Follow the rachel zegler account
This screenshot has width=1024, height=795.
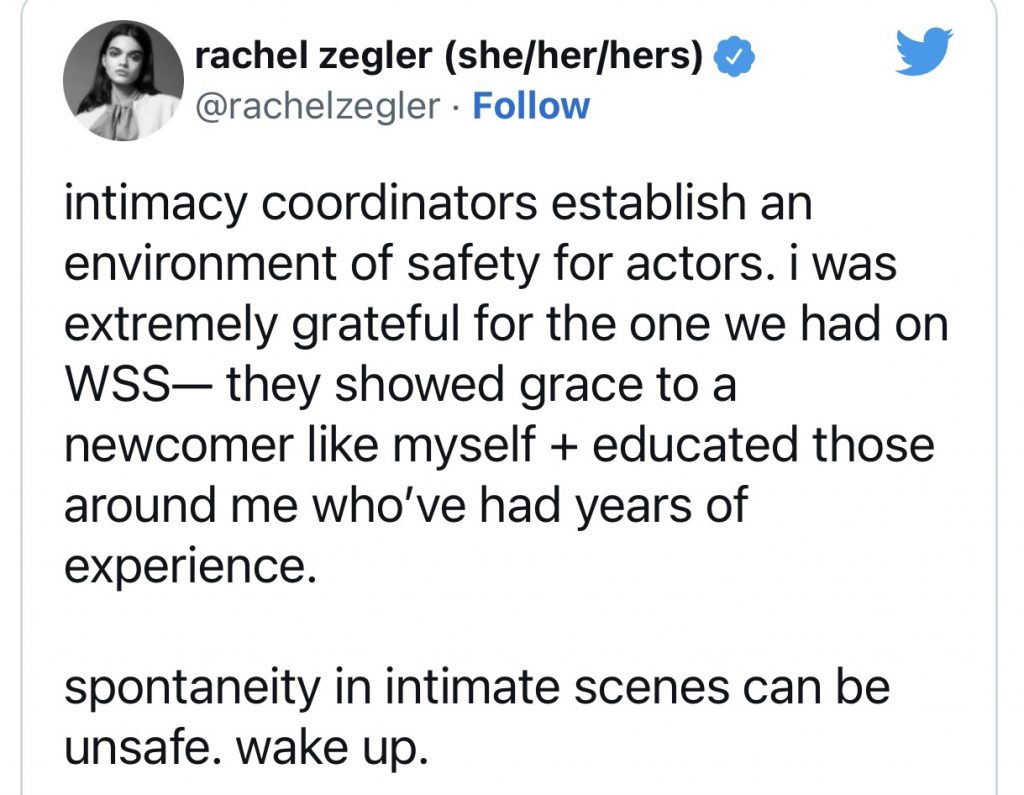[x=531, y=106]
